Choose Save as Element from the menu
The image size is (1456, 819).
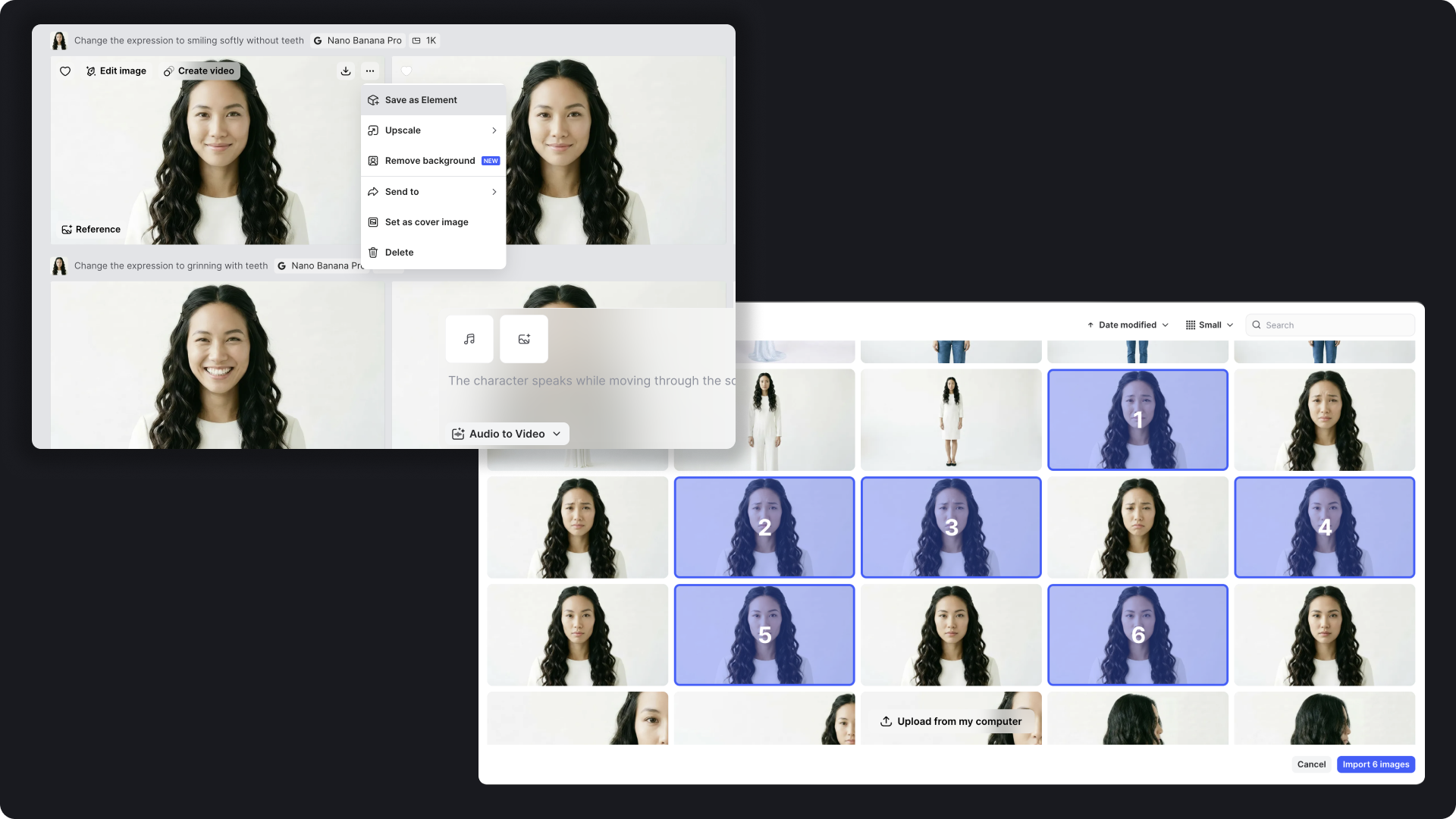[x=433, y=100]
